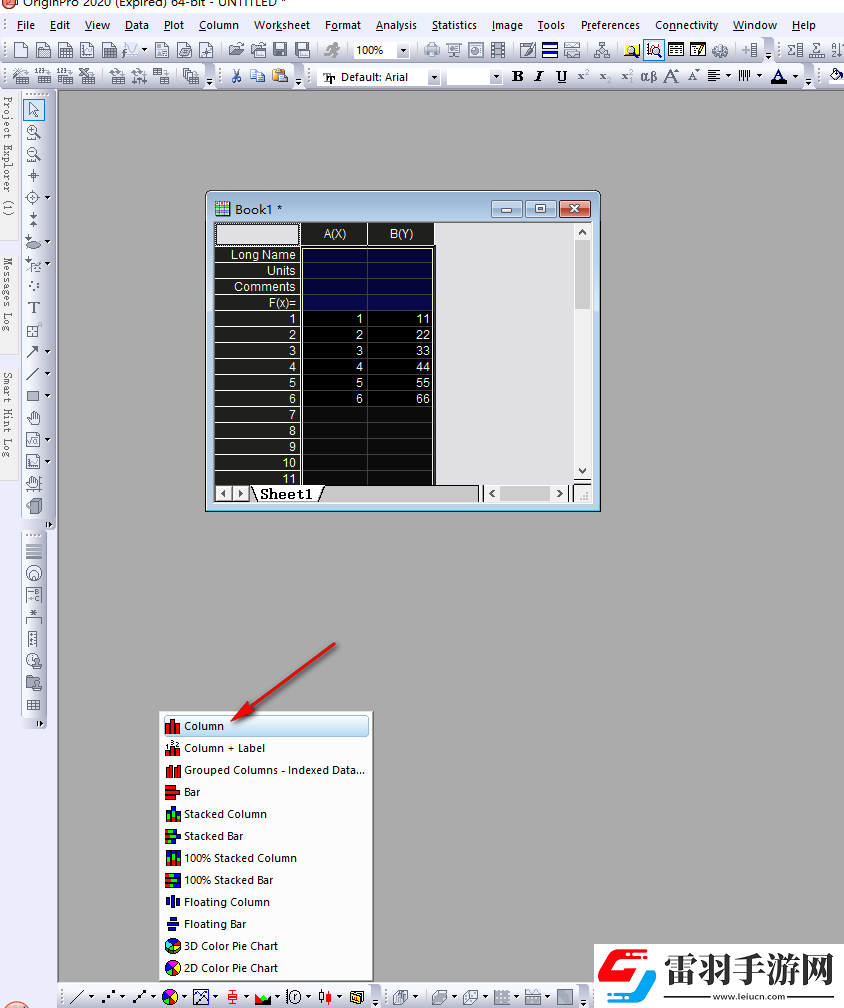Switch to the Sheet1 worksheet tab

[286, 494]
